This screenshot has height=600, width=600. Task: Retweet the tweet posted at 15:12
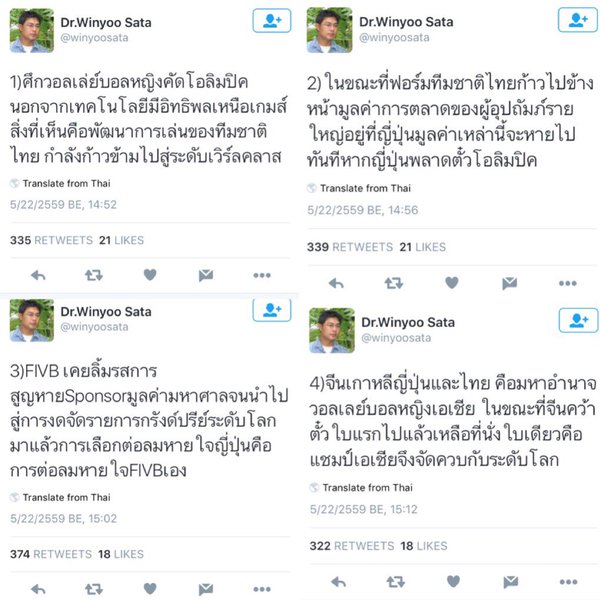coord(396,582)
